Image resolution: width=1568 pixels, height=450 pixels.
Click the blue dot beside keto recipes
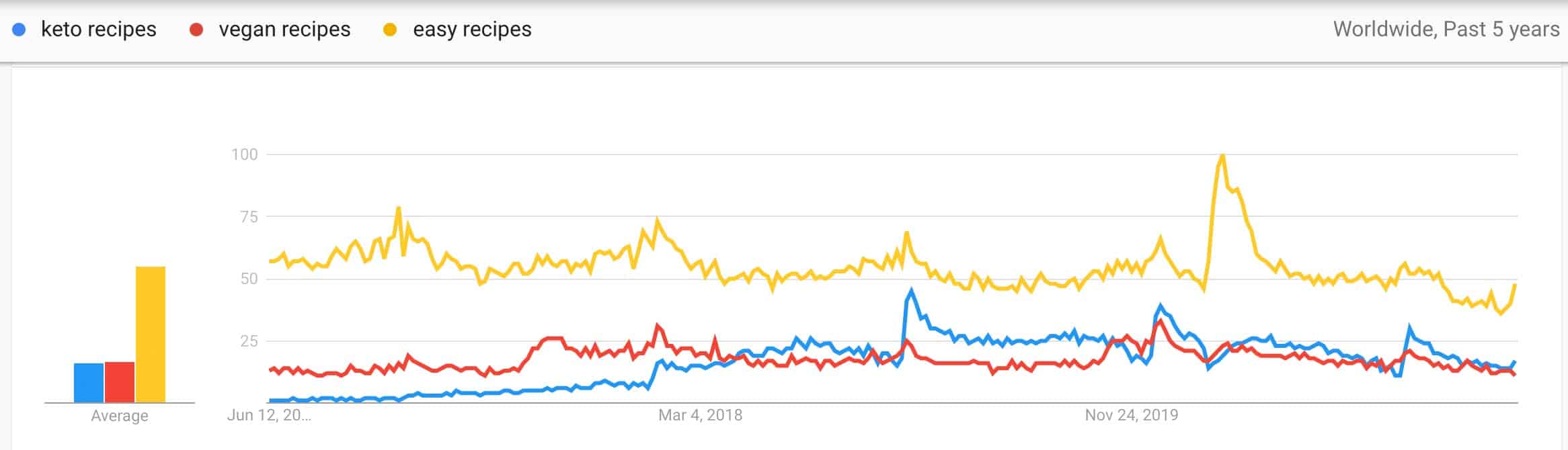(19, 30)
